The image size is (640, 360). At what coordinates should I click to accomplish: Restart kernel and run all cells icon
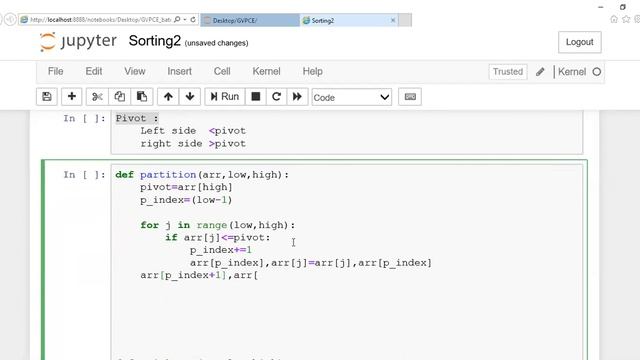[297, 97]
